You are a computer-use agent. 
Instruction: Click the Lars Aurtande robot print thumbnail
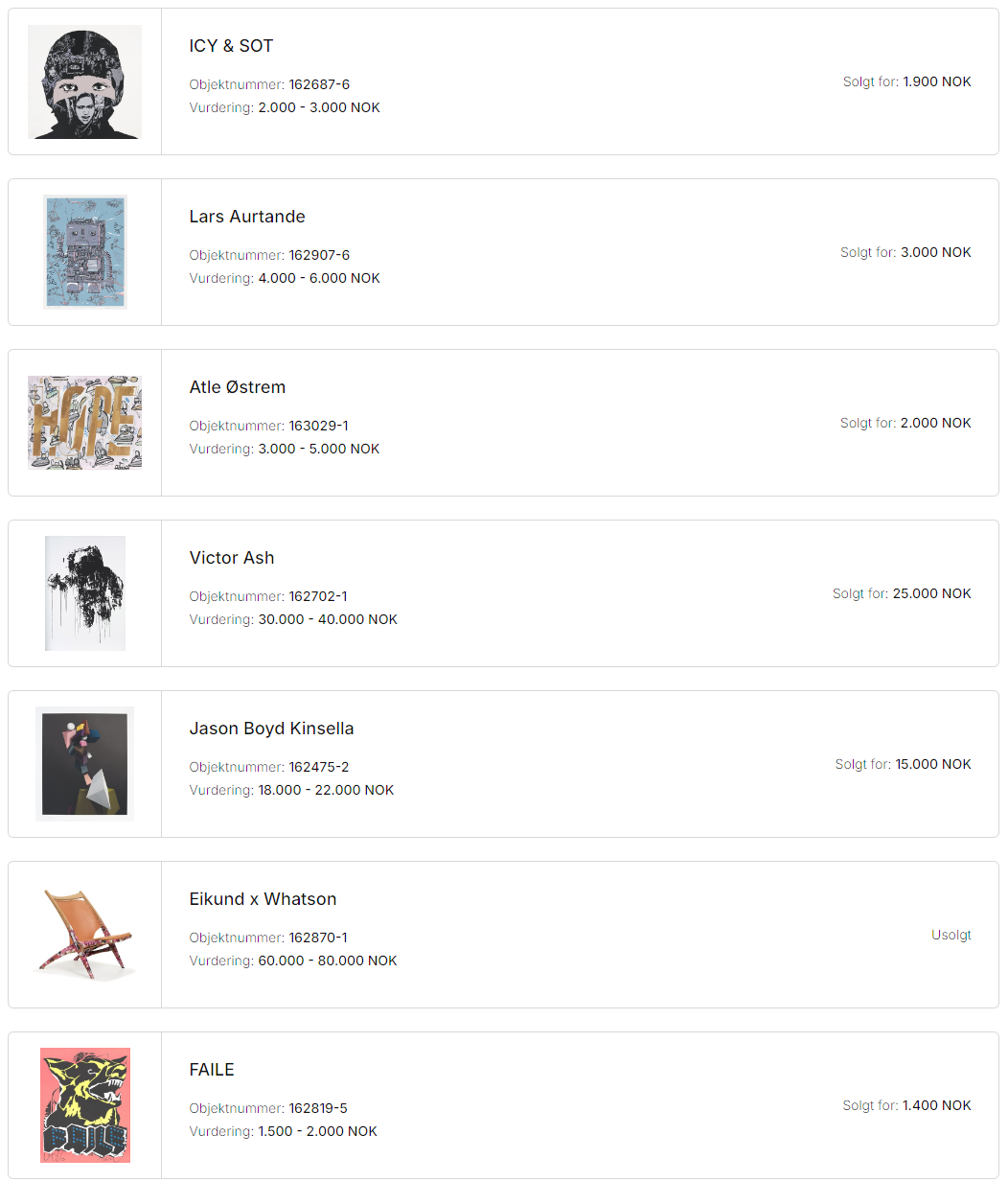[84, 252]
